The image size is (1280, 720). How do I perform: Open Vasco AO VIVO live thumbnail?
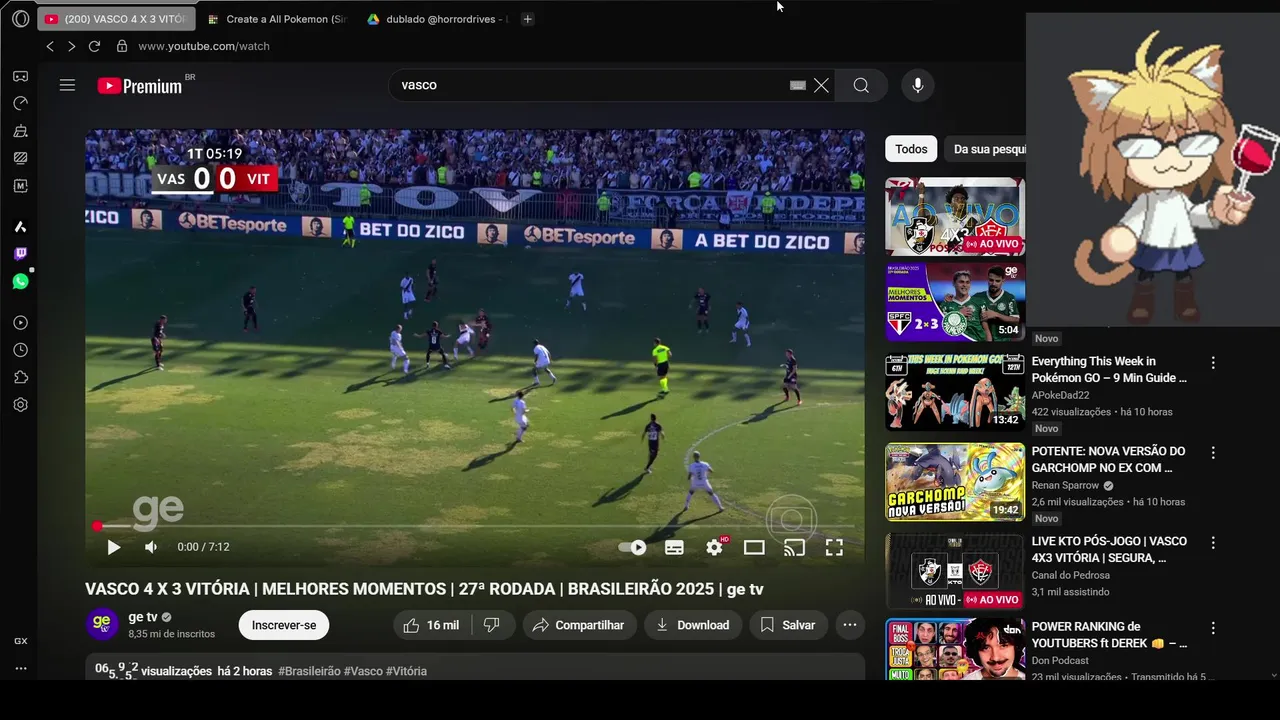[955, 217]
